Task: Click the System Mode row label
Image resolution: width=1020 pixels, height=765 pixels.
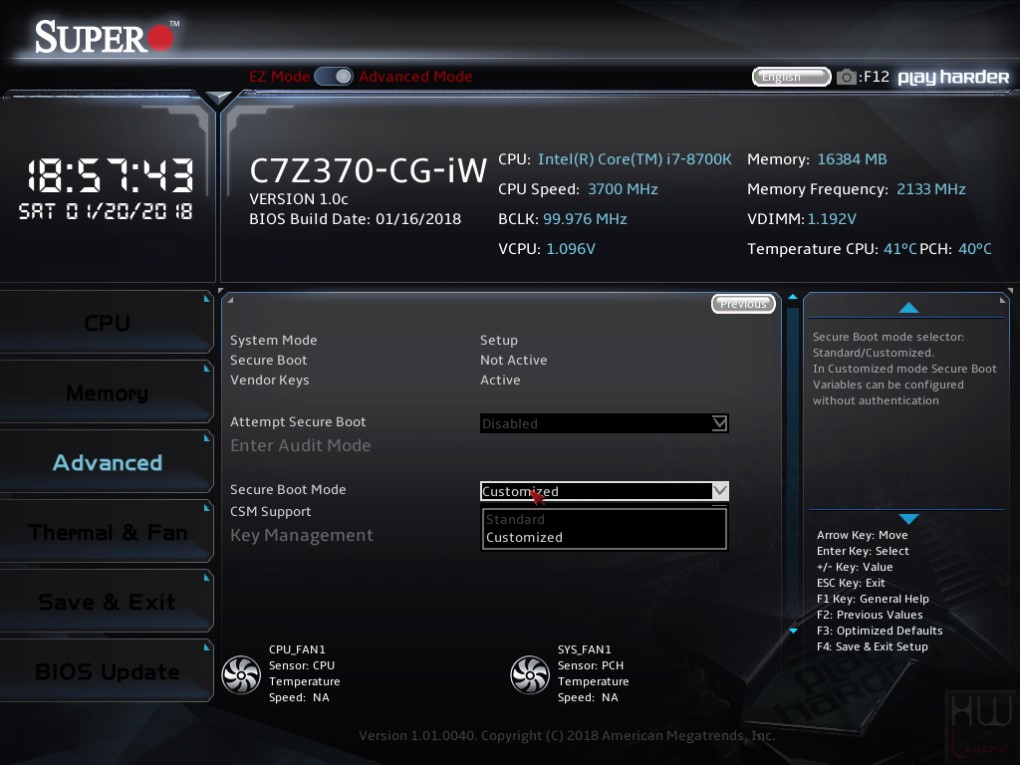Action: click(274, 340)
